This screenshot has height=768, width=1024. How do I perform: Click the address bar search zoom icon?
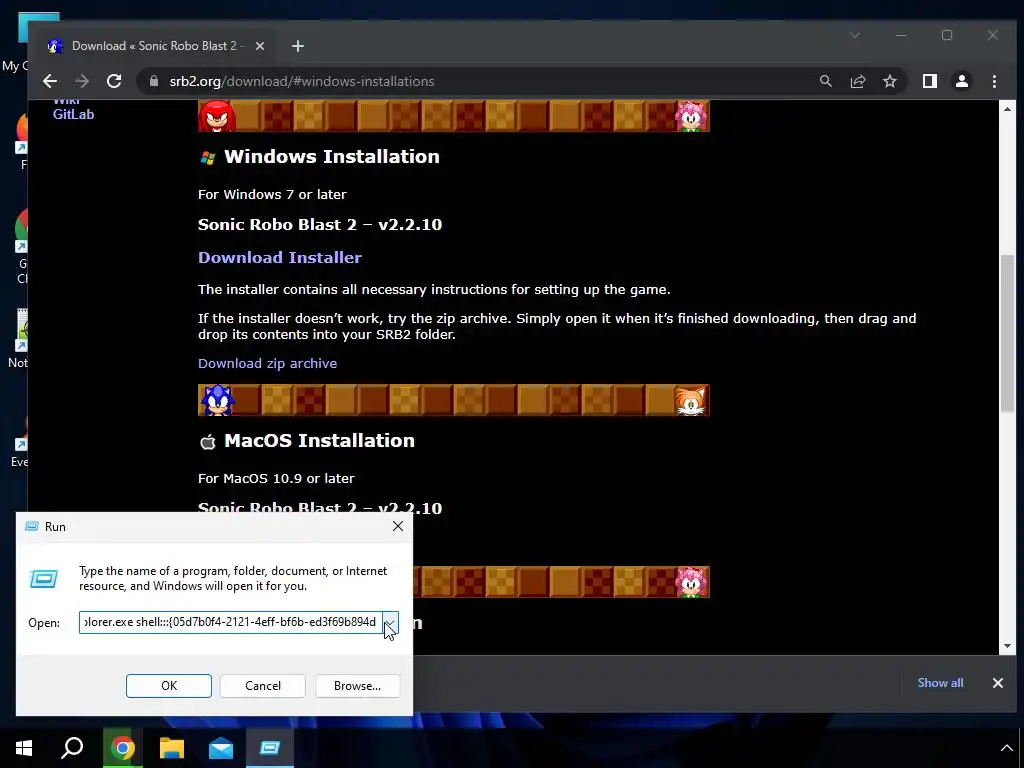[x=825, y=81]
